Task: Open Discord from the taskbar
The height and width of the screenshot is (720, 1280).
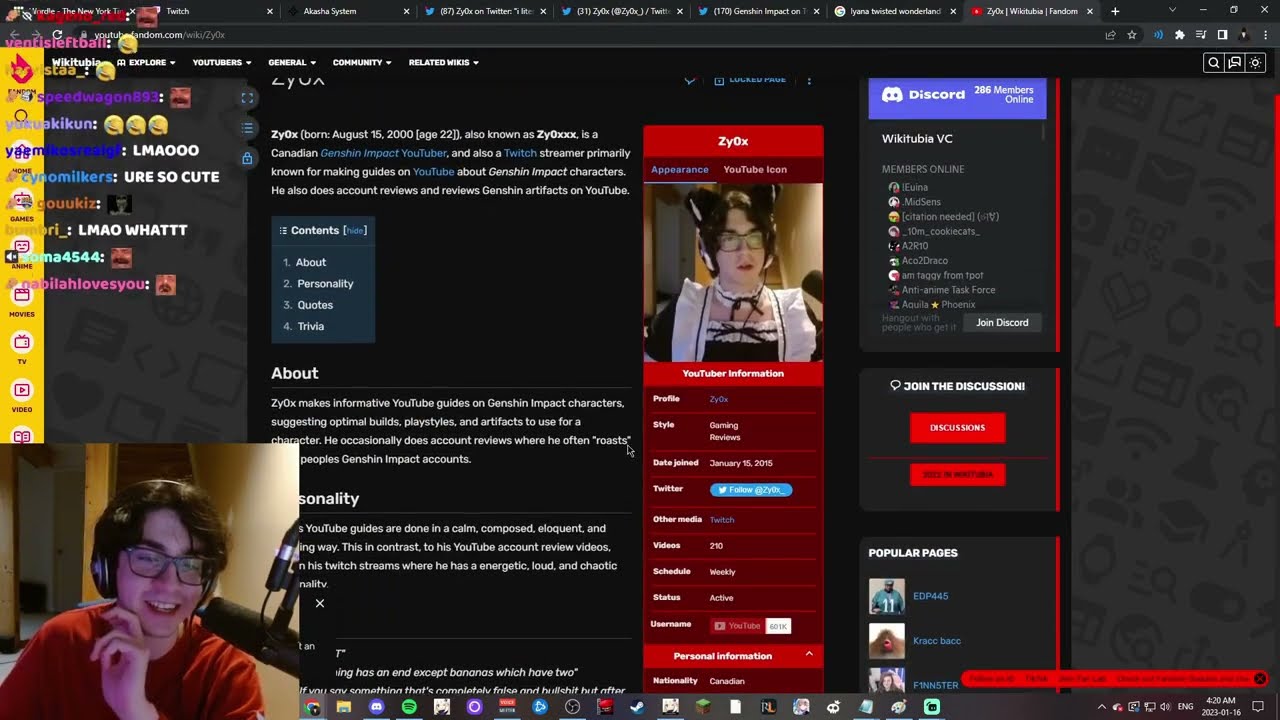Action: point(376,707)
